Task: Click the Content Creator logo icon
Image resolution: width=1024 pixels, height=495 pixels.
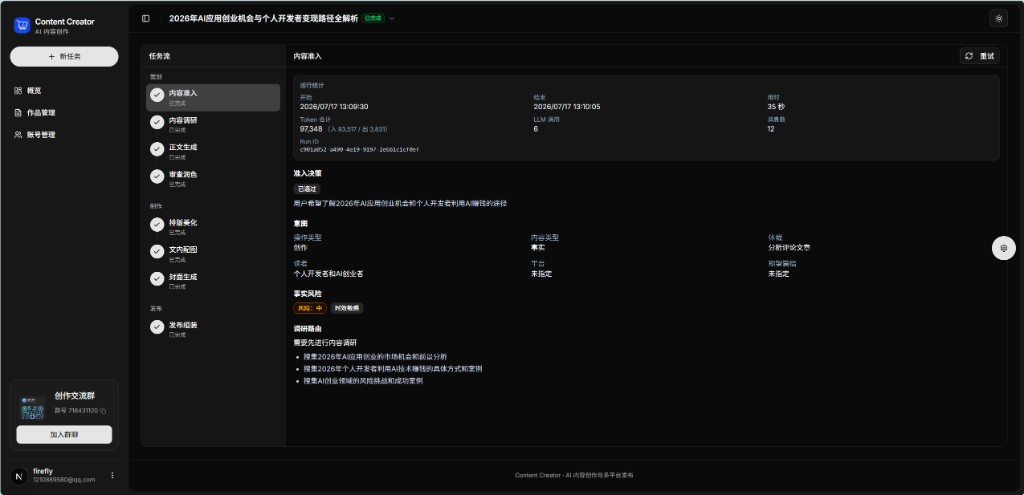Action: point(22,25)
